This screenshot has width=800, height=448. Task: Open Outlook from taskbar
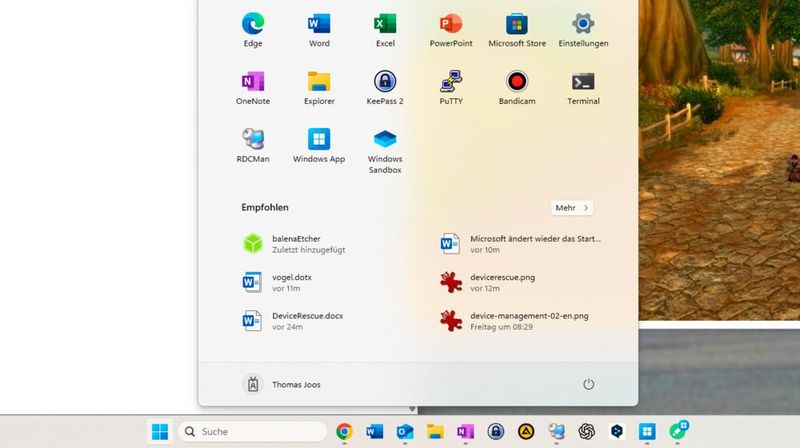[x=405, y=432]
